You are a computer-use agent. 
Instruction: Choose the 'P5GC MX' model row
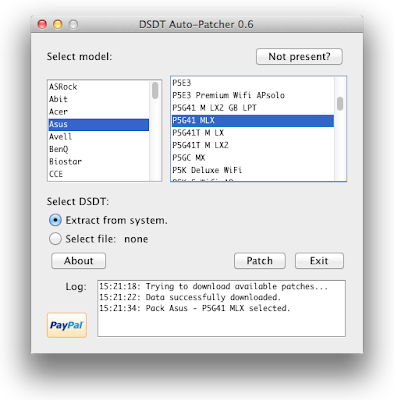pos(253,158)
